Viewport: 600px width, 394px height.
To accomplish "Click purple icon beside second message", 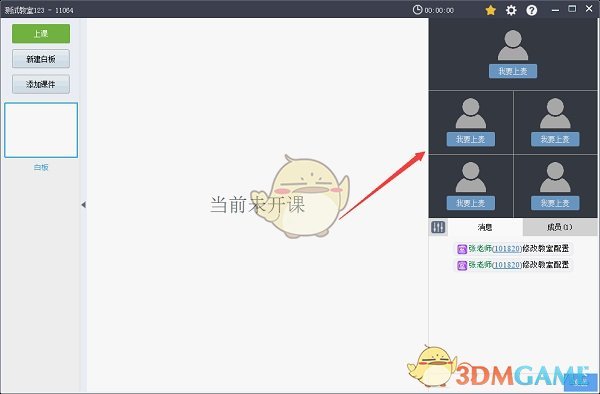I will (462, 265).
